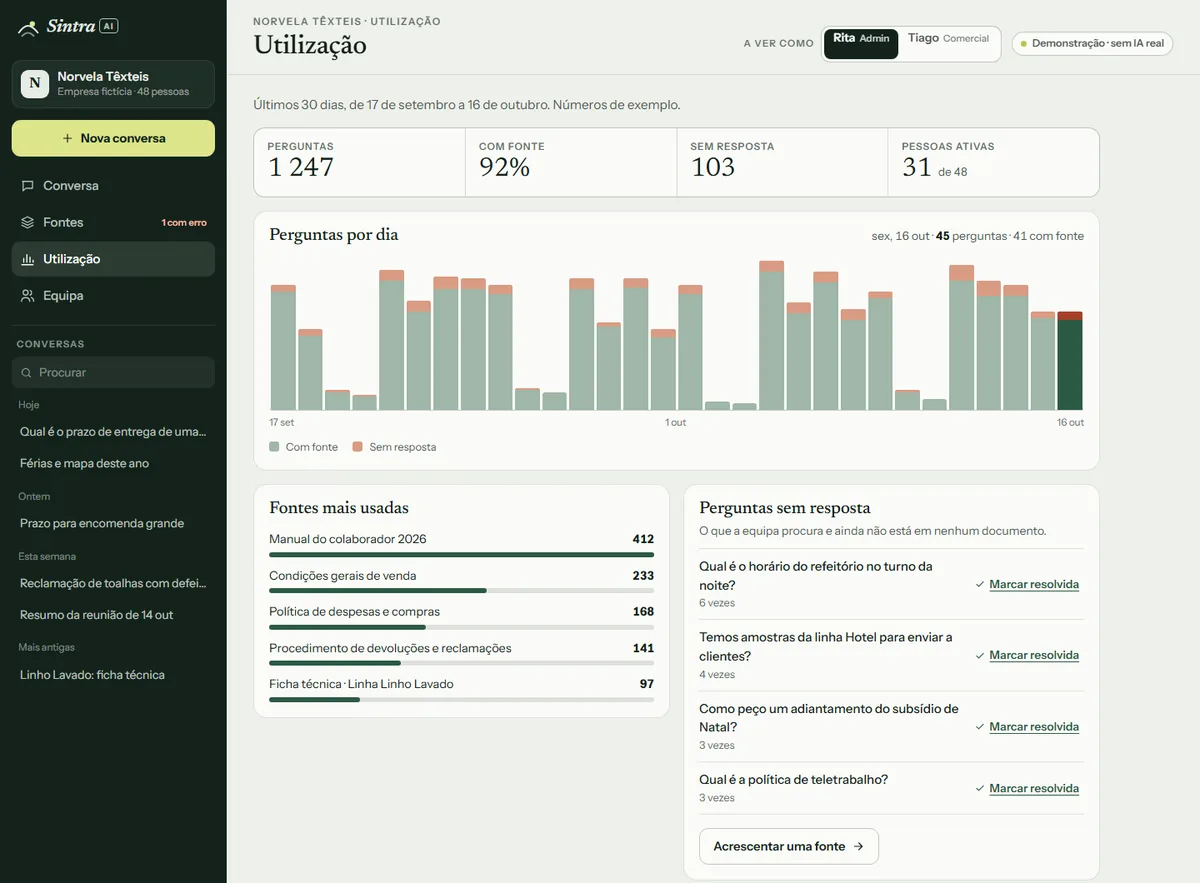This screenshot has width=1200, height=883.
Task: Click the checkmark icon beside the subsídio de Natal question
Action: (980, 727)
